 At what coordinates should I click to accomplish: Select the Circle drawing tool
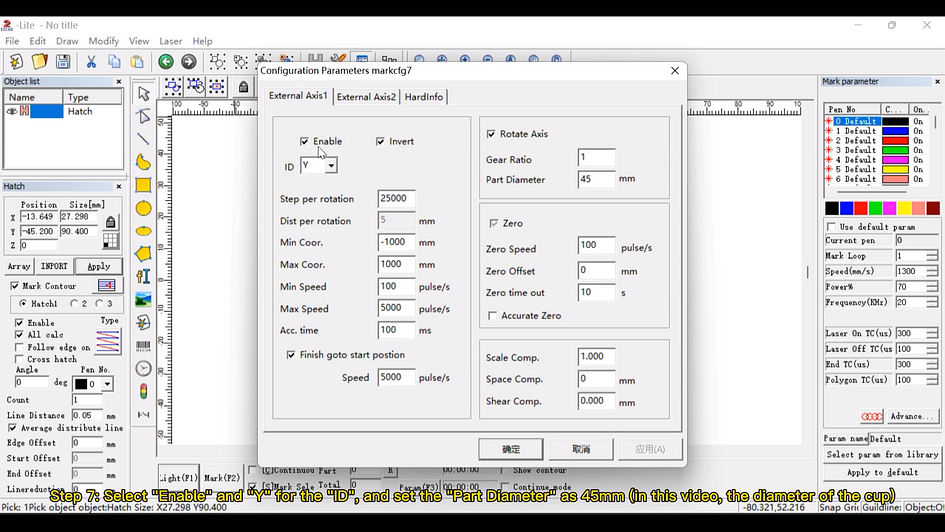click(143, 208)
